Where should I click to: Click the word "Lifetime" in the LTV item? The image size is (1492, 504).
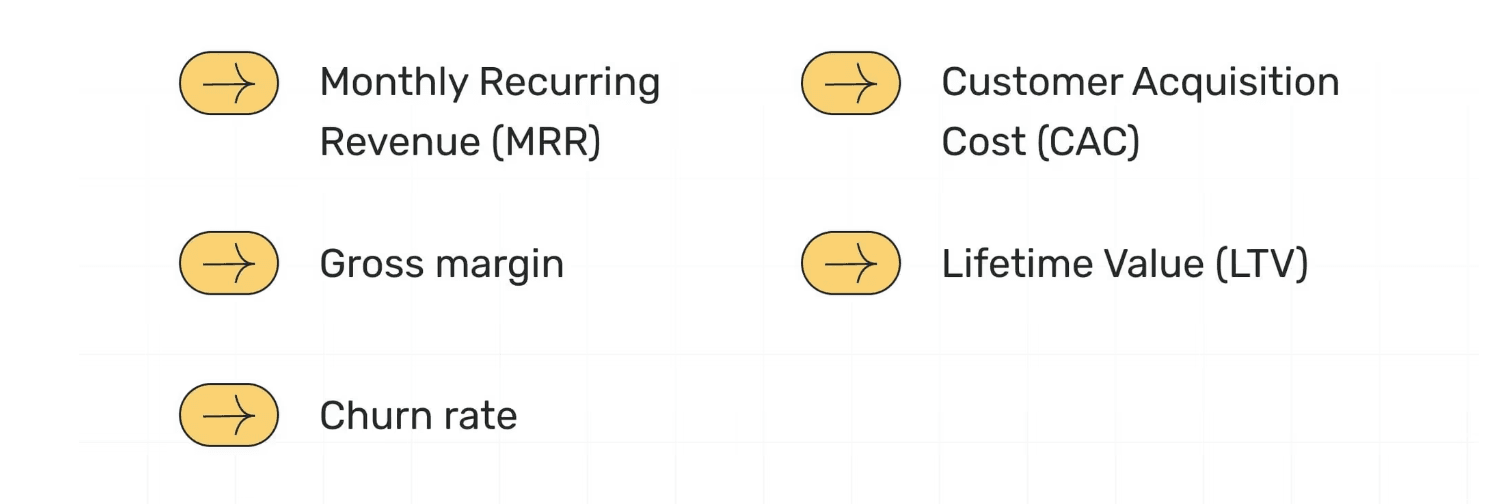point(1016,264)
